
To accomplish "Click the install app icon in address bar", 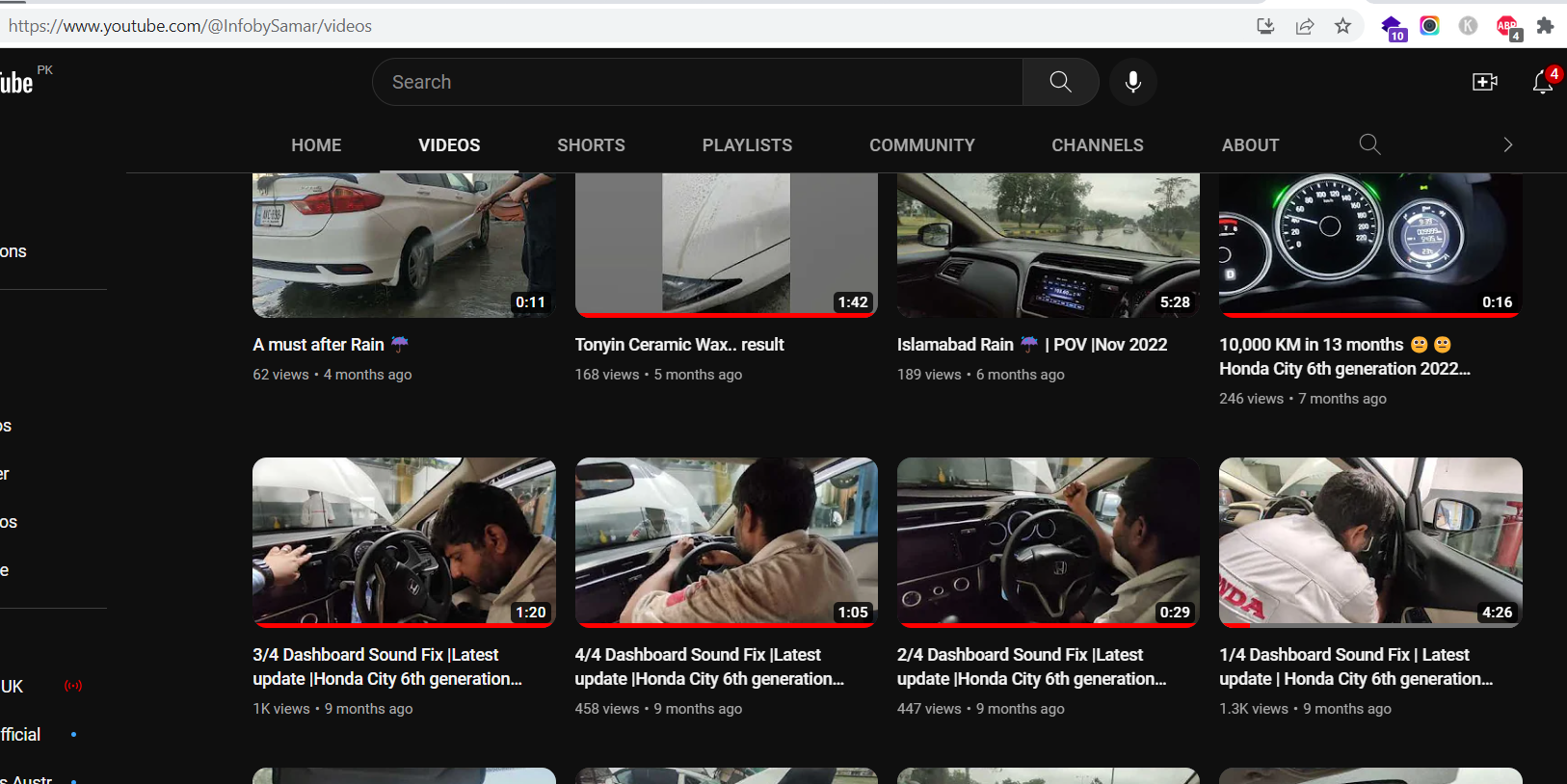I will 1266,26.
